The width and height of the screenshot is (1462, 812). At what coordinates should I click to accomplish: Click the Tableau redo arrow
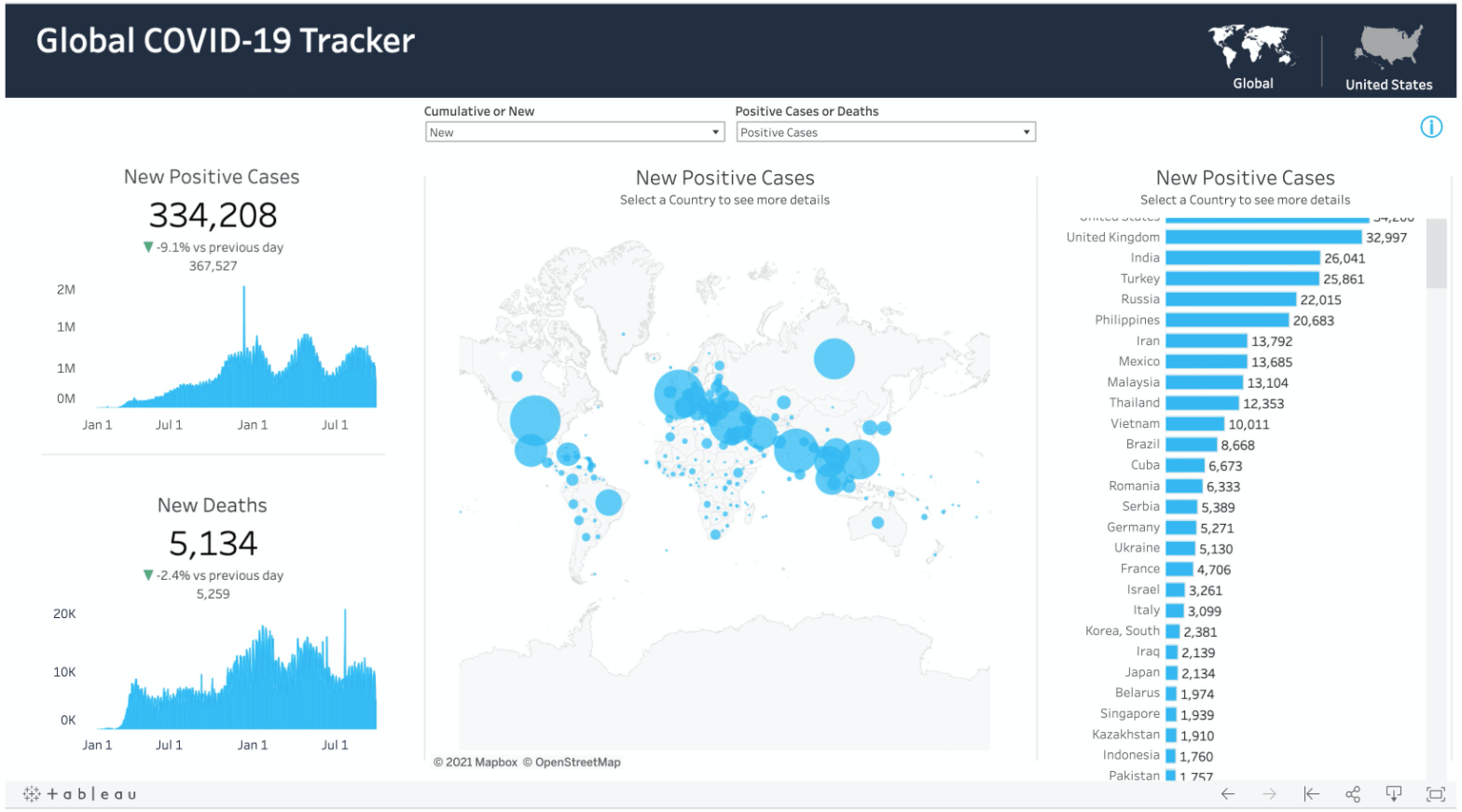(x=1269, y=794)
